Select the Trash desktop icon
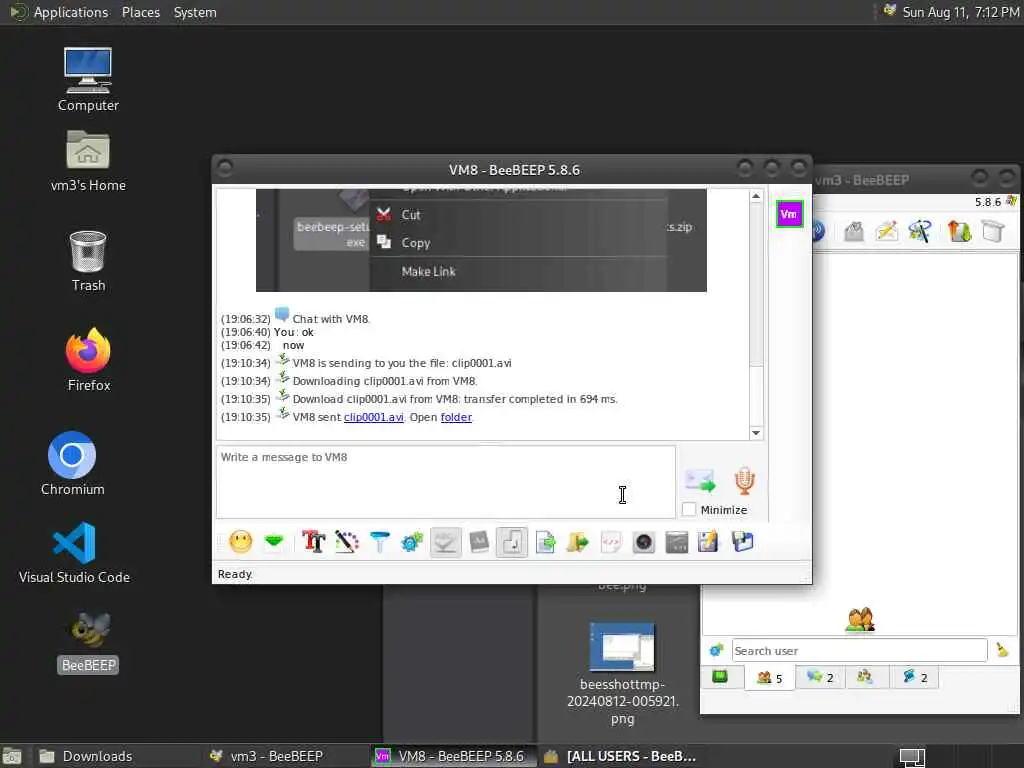1024x768 pixels. [88, 261]
